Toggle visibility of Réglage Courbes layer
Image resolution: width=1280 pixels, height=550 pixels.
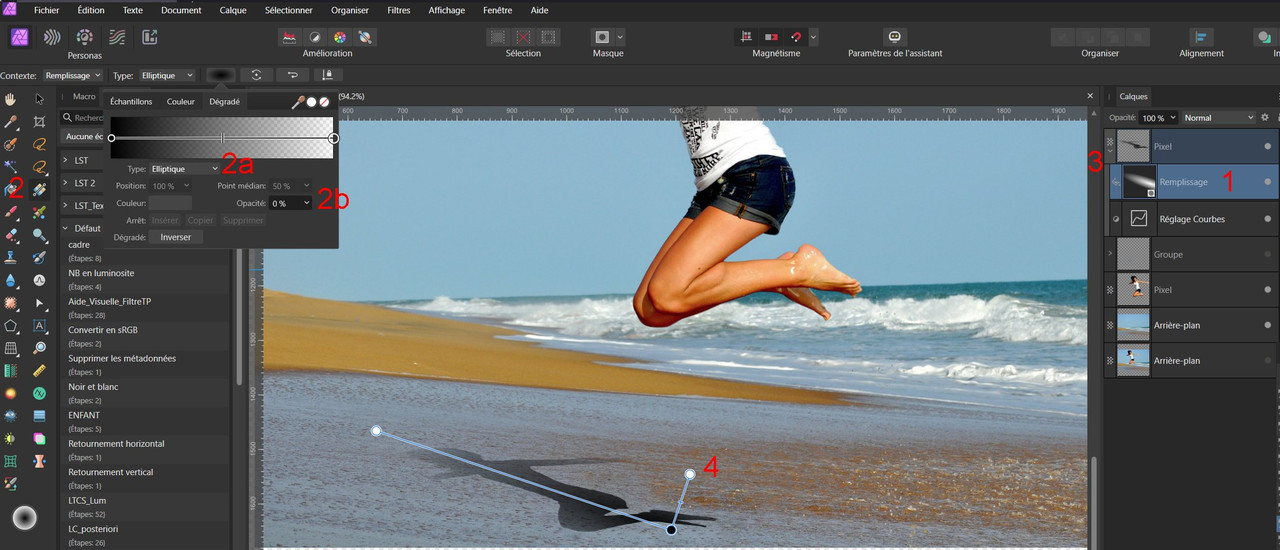[x=1268, y=218]
